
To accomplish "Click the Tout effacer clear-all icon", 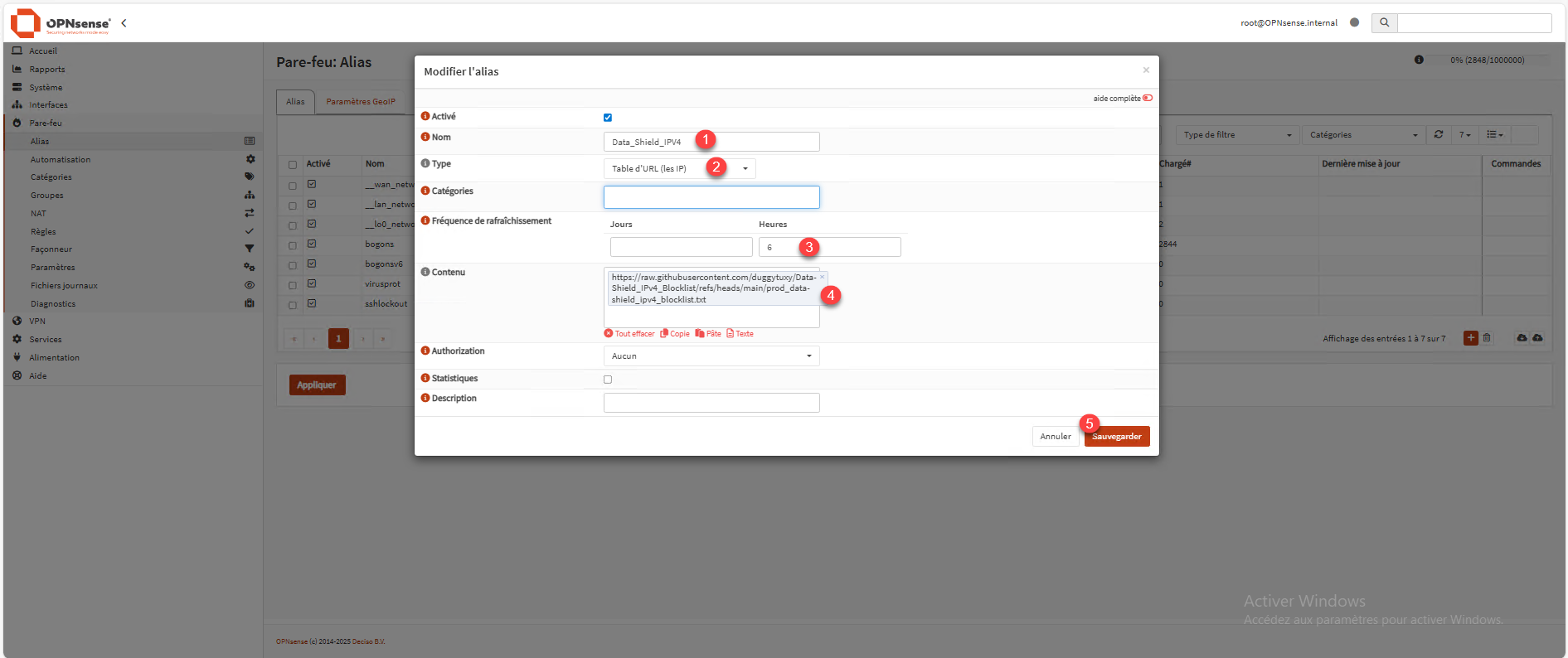I will (x=609, y=334).
